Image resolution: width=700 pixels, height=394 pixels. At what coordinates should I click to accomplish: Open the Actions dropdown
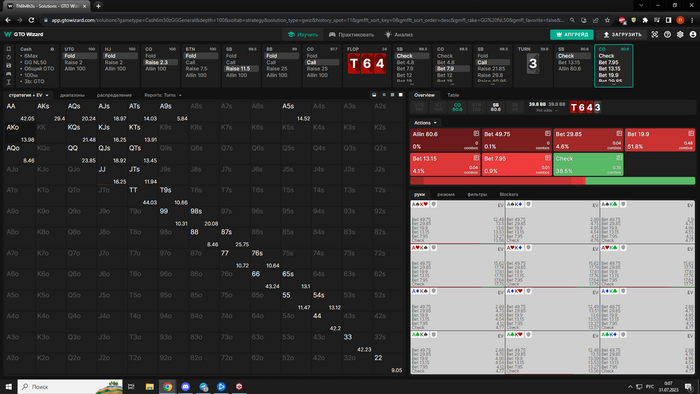(x=425, y=123)
